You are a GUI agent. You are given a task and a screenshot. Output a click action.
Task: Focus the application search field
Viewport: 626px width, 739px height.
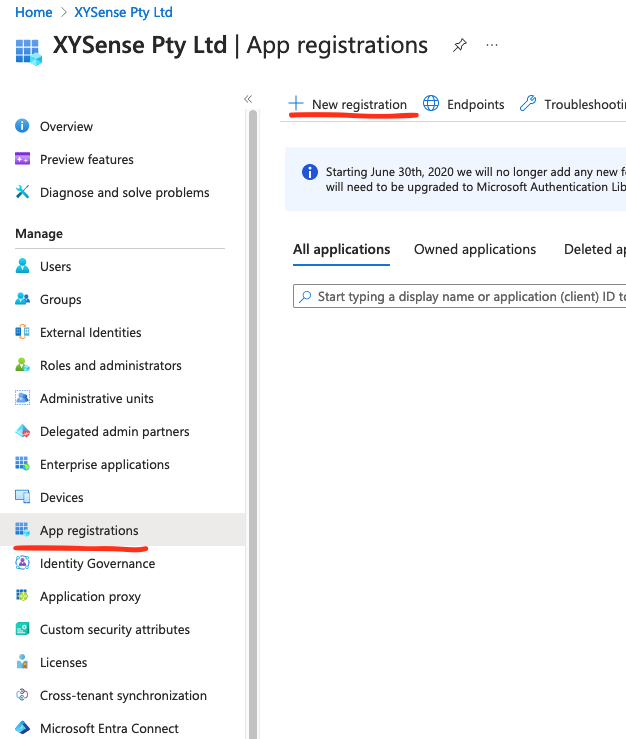point(460,296)
